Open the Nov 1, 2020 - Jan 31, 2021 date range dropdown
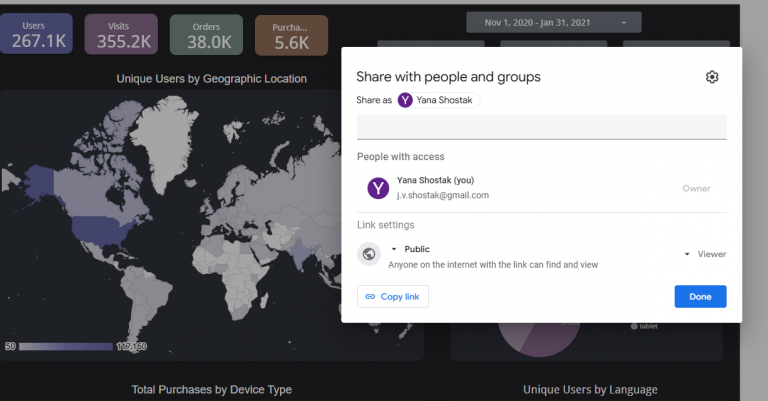Viewport: 768px width, 401px height. pos(554,23)
